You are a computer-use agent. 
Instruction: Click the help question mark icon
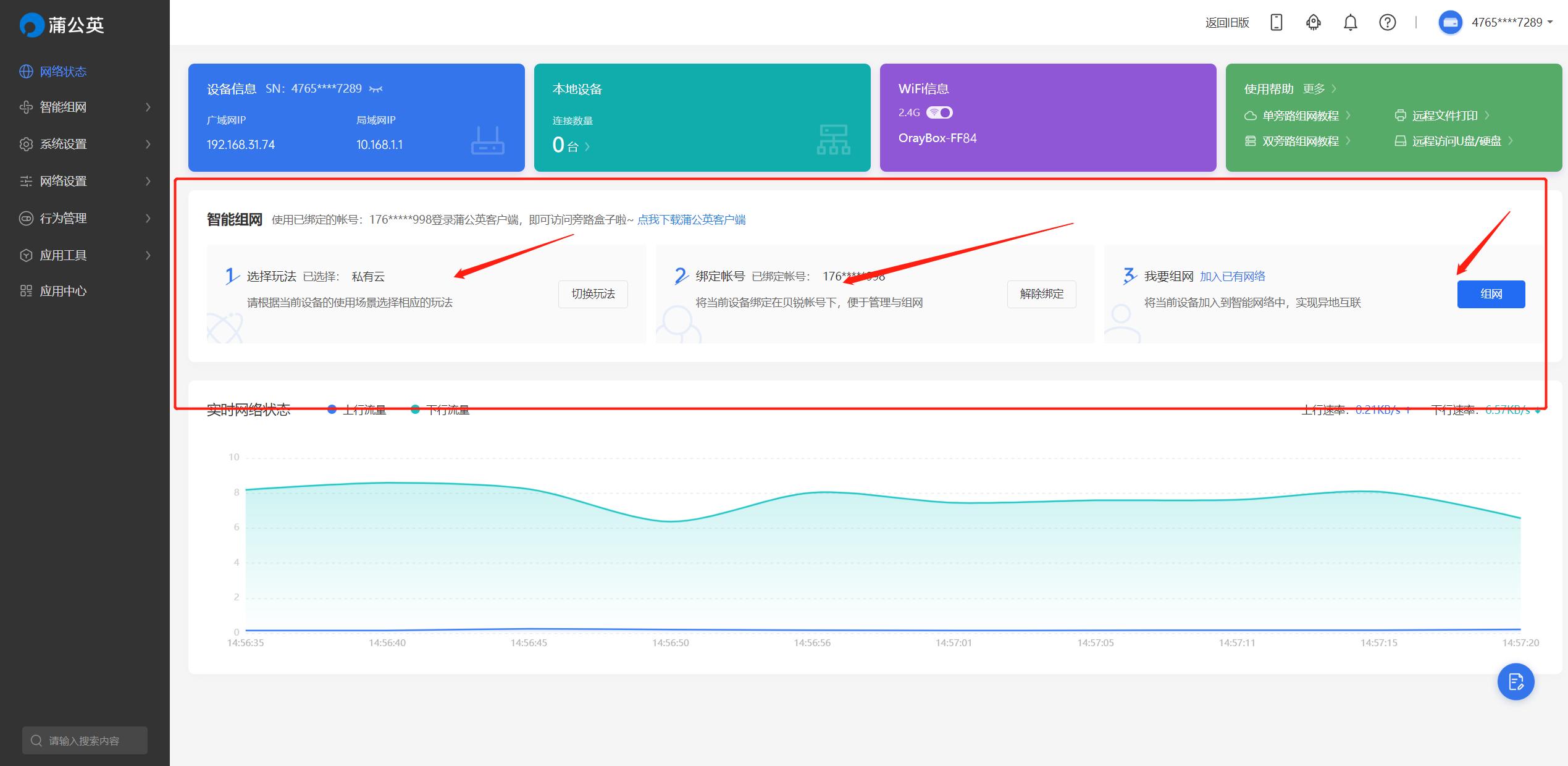(1387, 23)
